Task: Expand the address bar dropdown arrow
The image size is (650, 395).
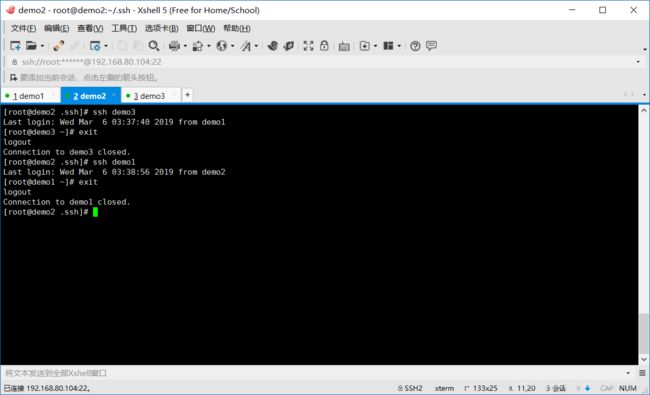Action: coord(638,62)
